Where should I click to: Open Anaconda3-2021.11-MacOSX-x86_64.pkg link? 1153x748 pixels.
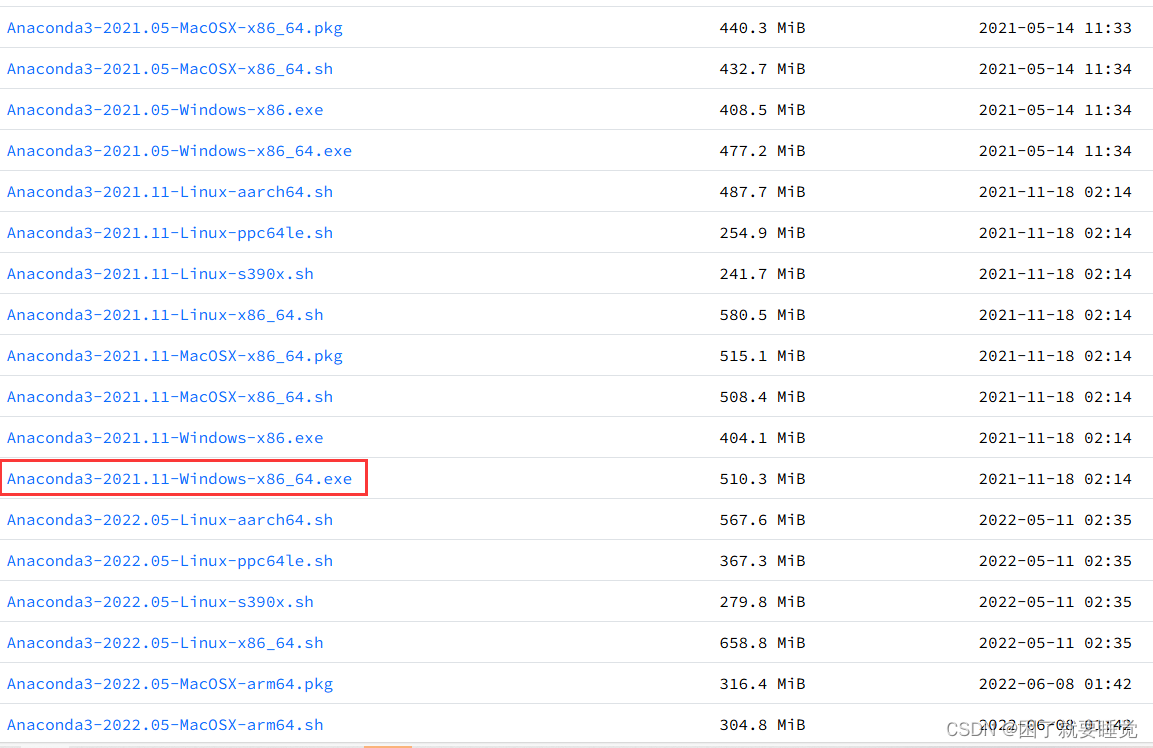tap(175, 356)
